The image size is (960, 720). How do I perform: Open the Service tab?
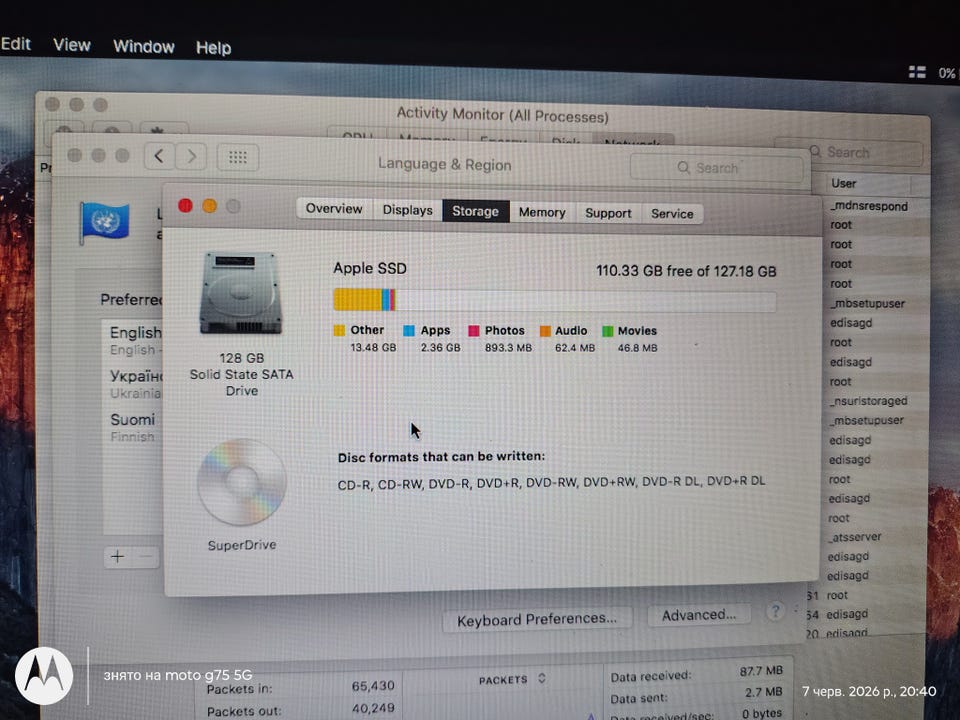click(672, 214)
